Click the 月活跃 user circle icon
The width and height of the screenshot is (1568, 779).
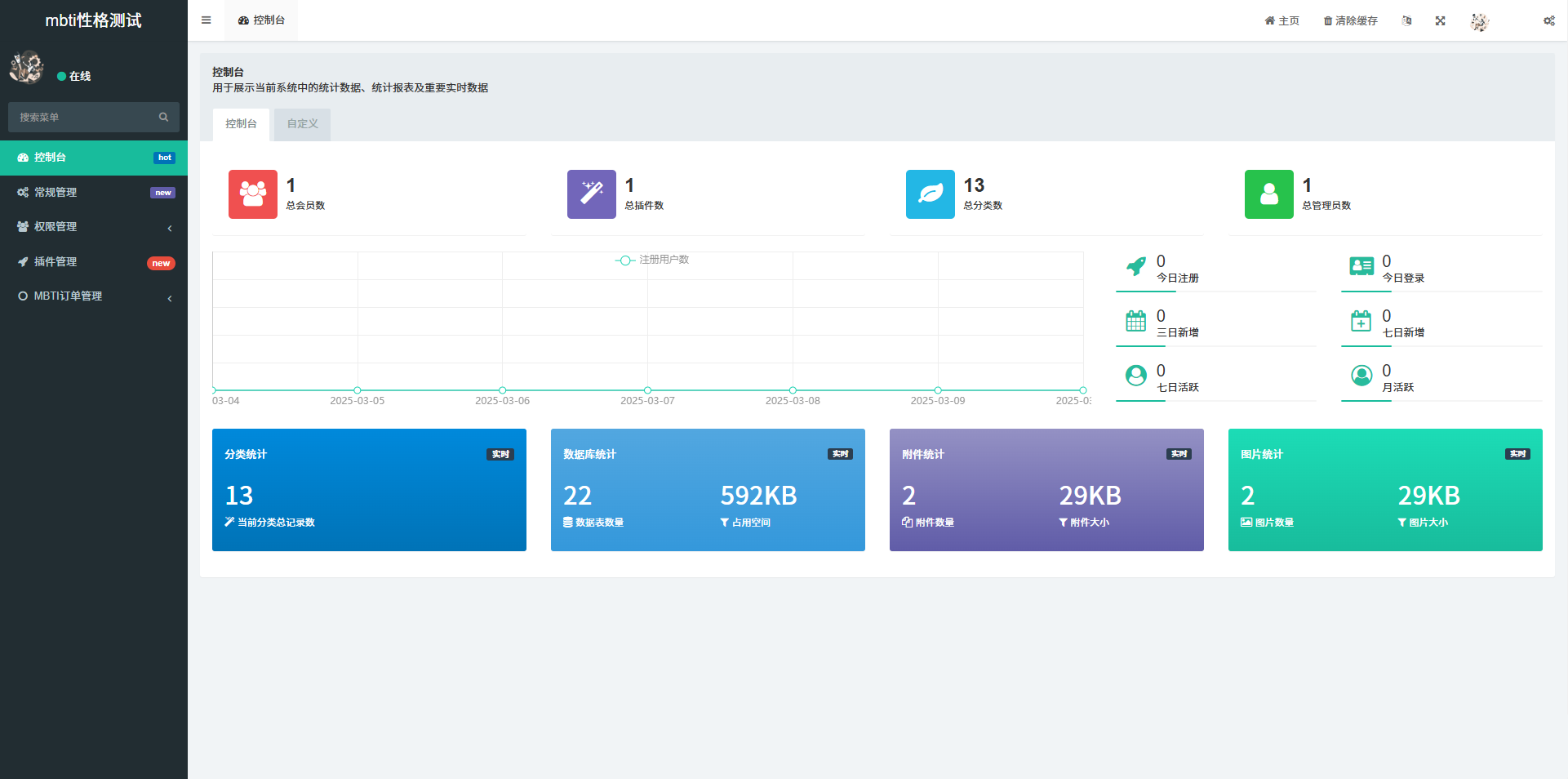click(1361, 376)
